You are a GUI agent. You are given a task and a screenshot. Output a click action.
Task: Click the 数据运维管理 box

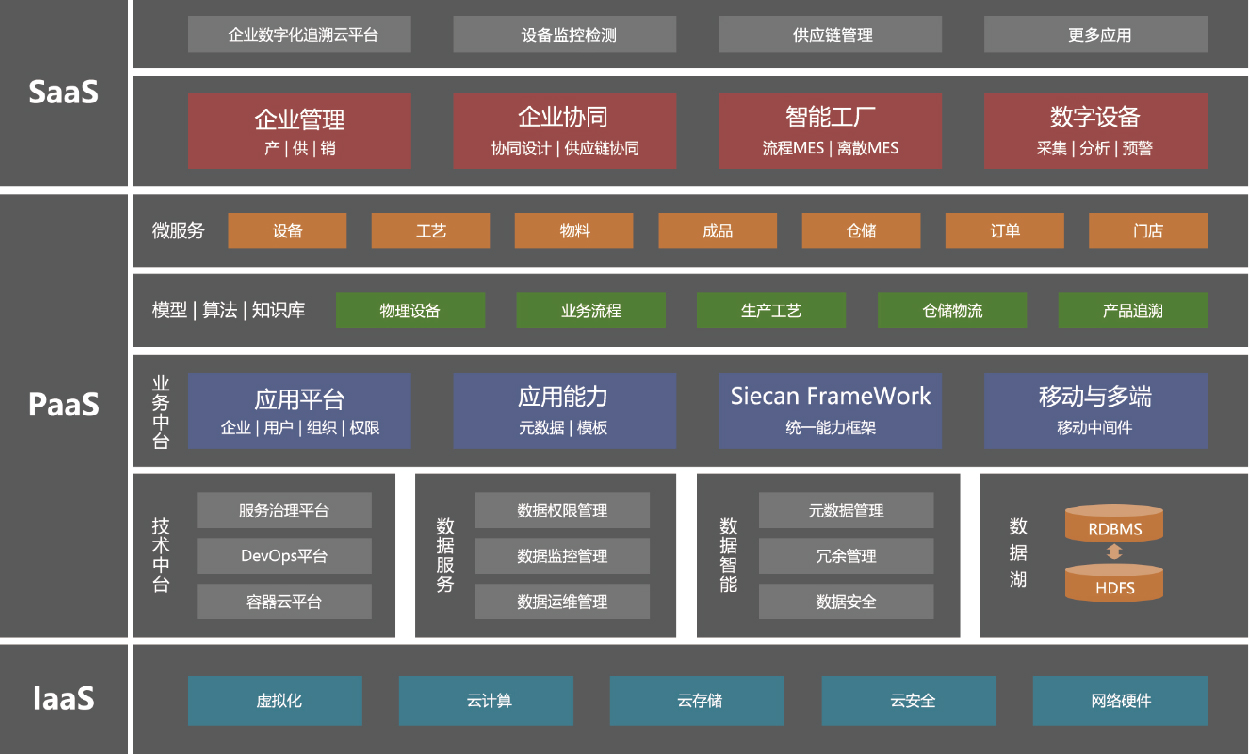click(562, 602)
